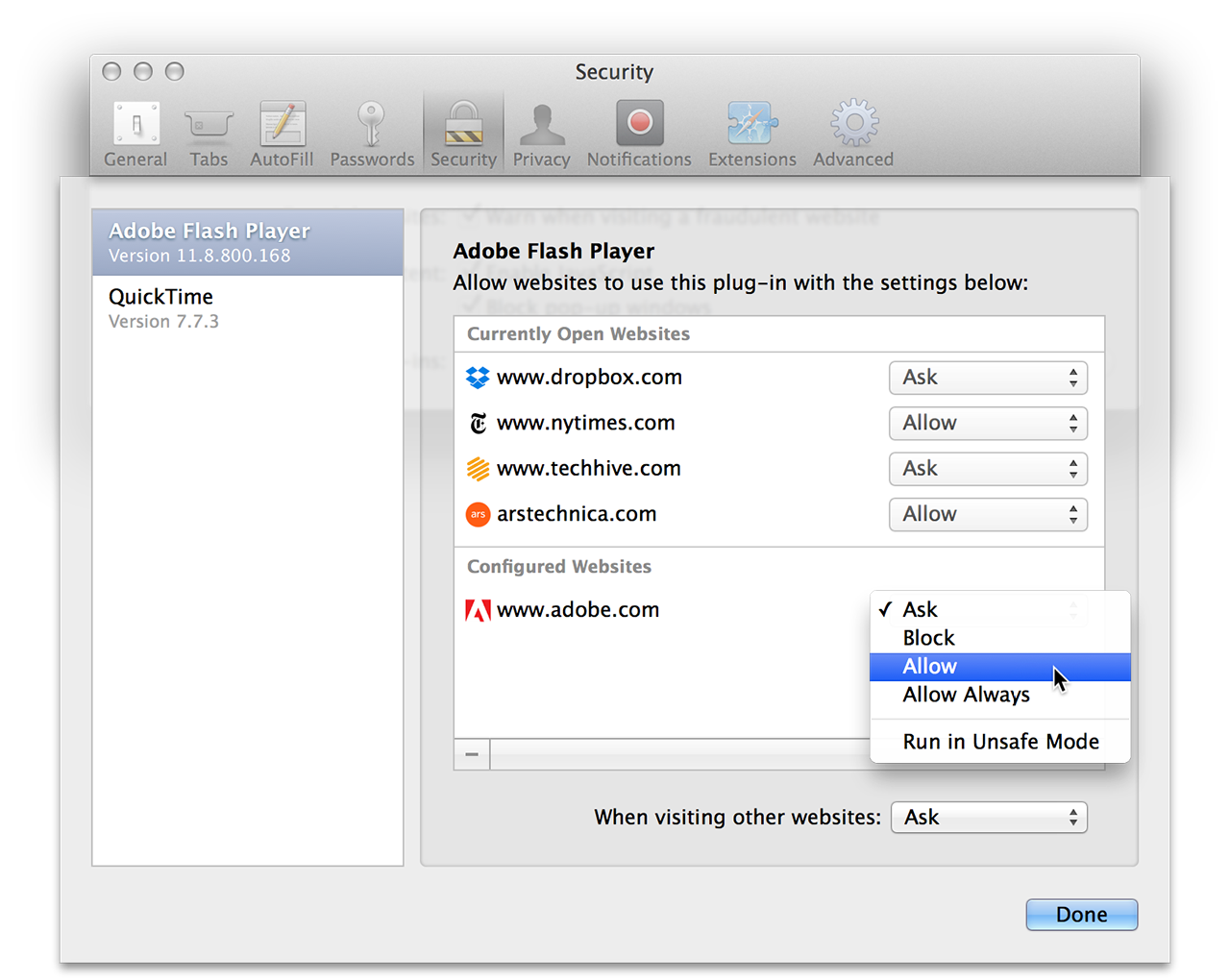Select Adobe Flash Player in plug-in list
This screenshot has height=980, width=1230.
(248, 242)
